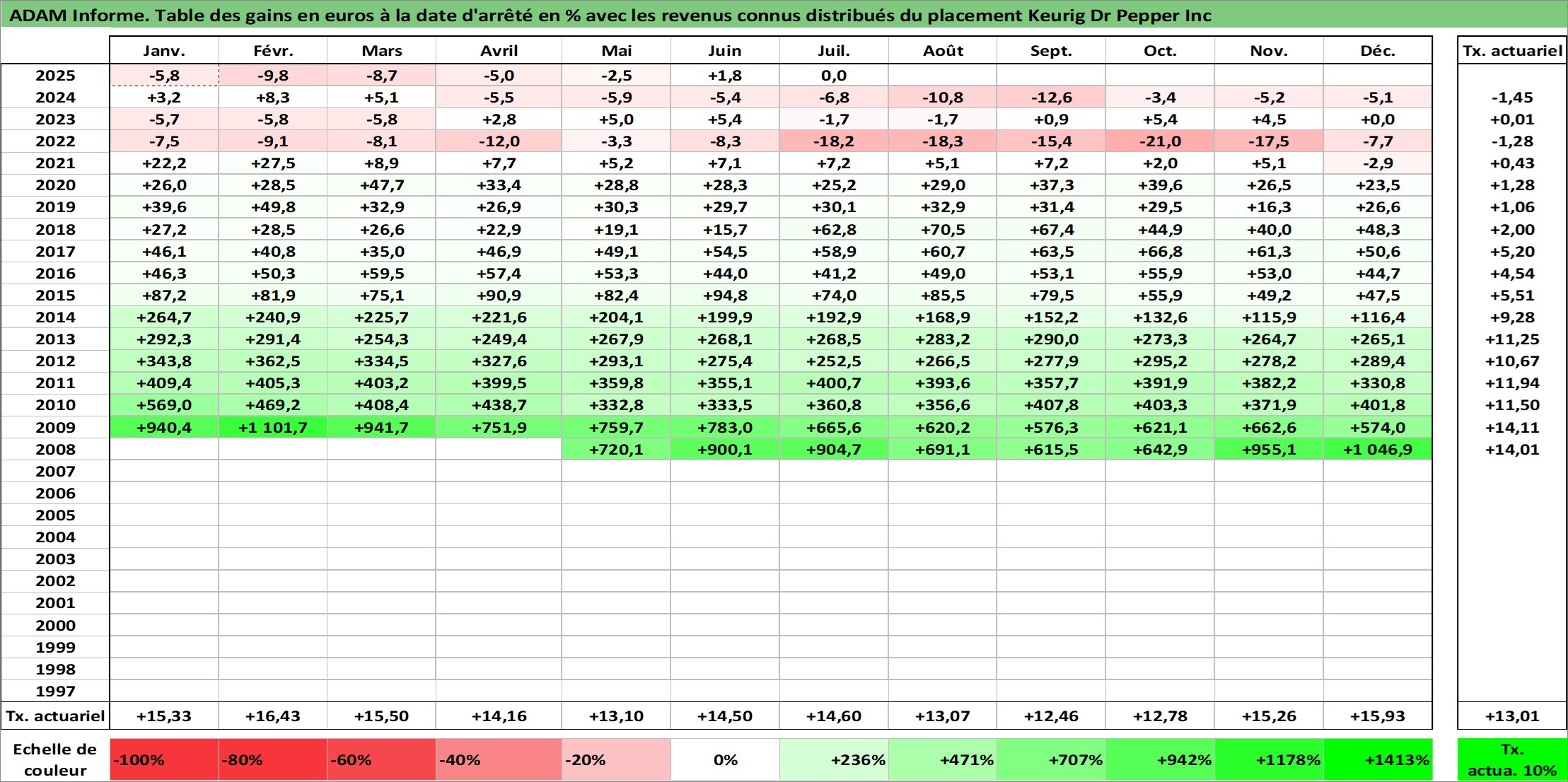This screenshot has height=782, width=1568.
Task: Click the Juil. column header
Action: (x=834, y=51)
